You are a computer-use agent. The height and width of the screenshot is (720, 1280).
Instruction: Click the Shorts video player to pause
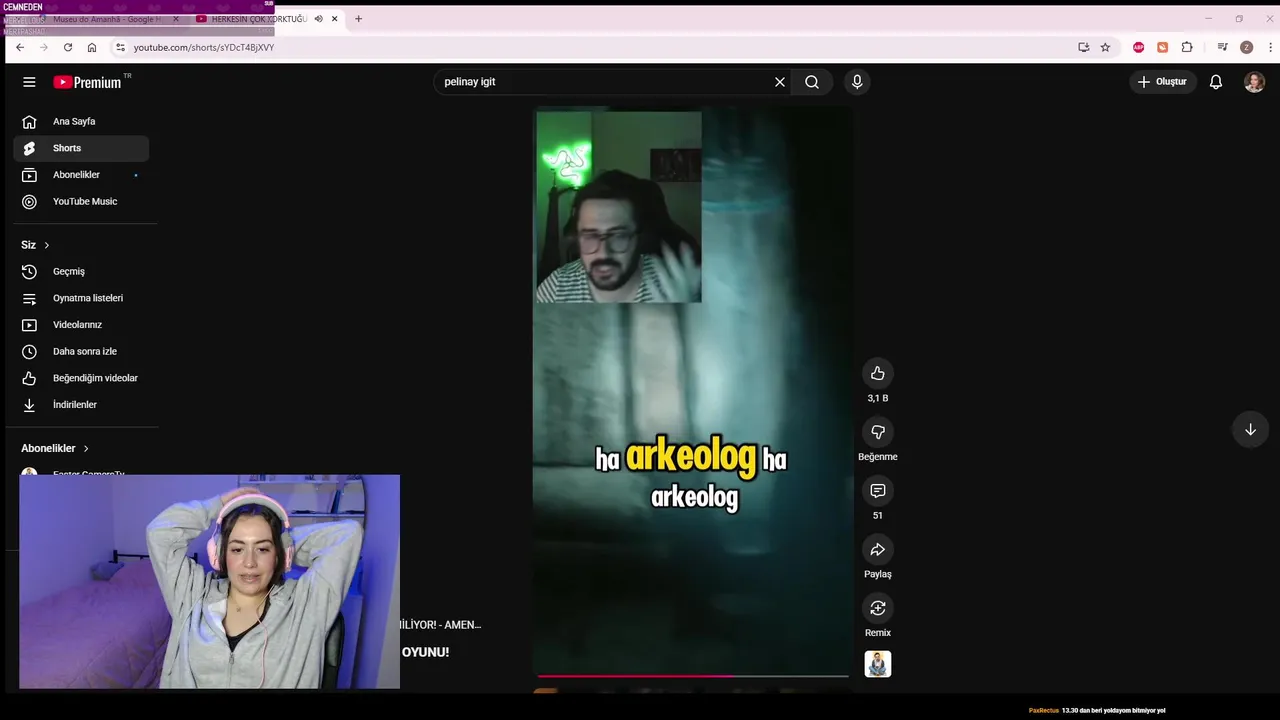click(692, 392)
